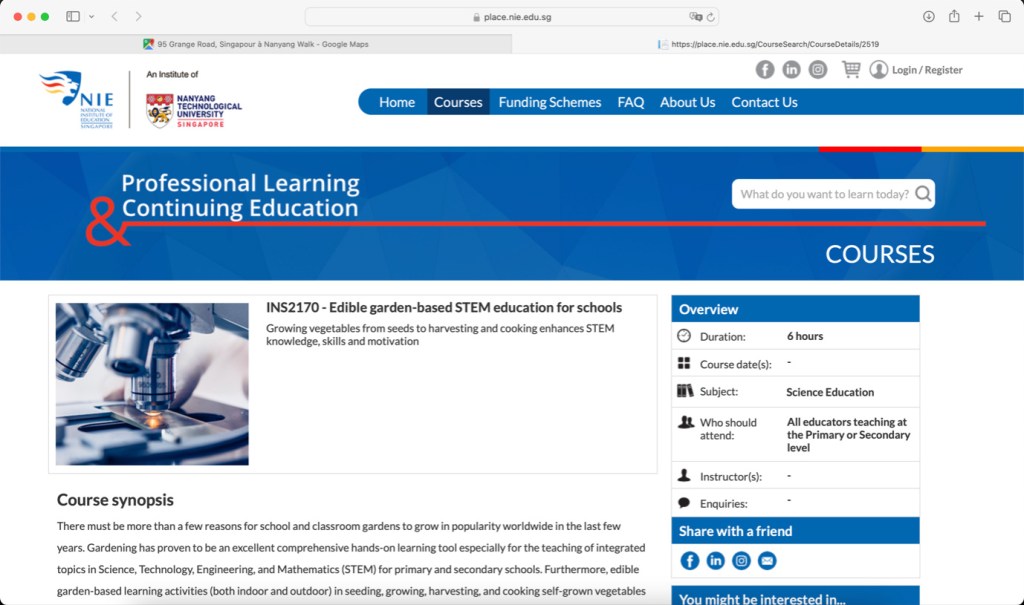Open the shopping cart icon
This screenshot has height=605, width=1024.
click(851, 69)
